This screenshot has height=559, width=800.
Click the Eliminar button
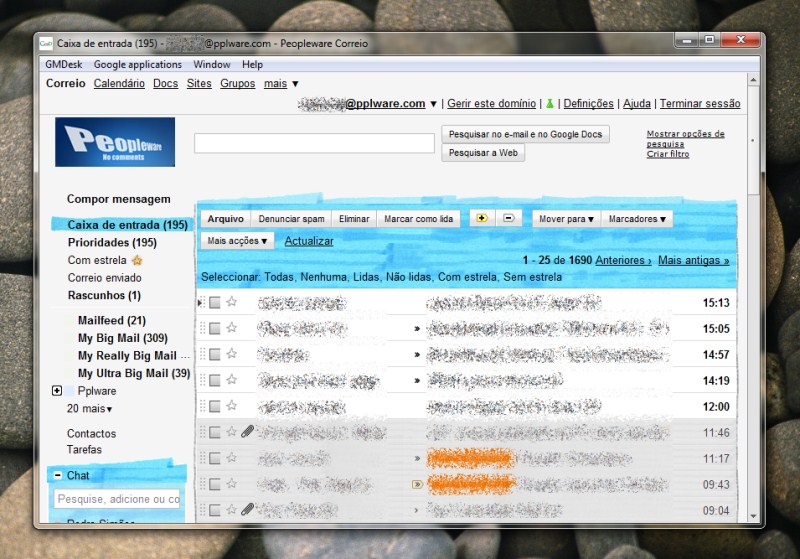[354, 219]
